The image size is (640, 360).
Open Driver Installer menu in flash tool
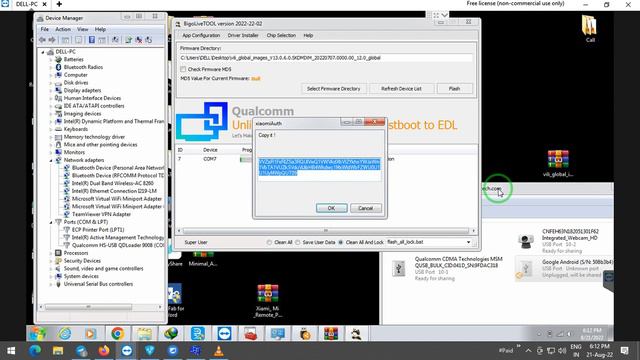pos(243,36)
